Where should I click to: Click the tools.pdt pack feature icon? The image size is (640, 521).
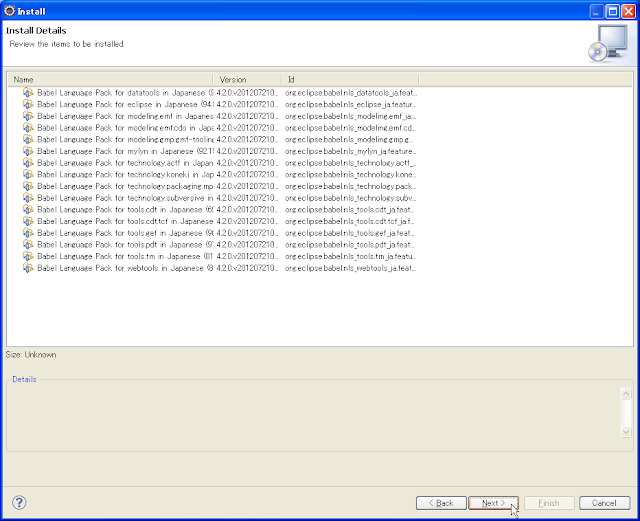pos(28,245)
